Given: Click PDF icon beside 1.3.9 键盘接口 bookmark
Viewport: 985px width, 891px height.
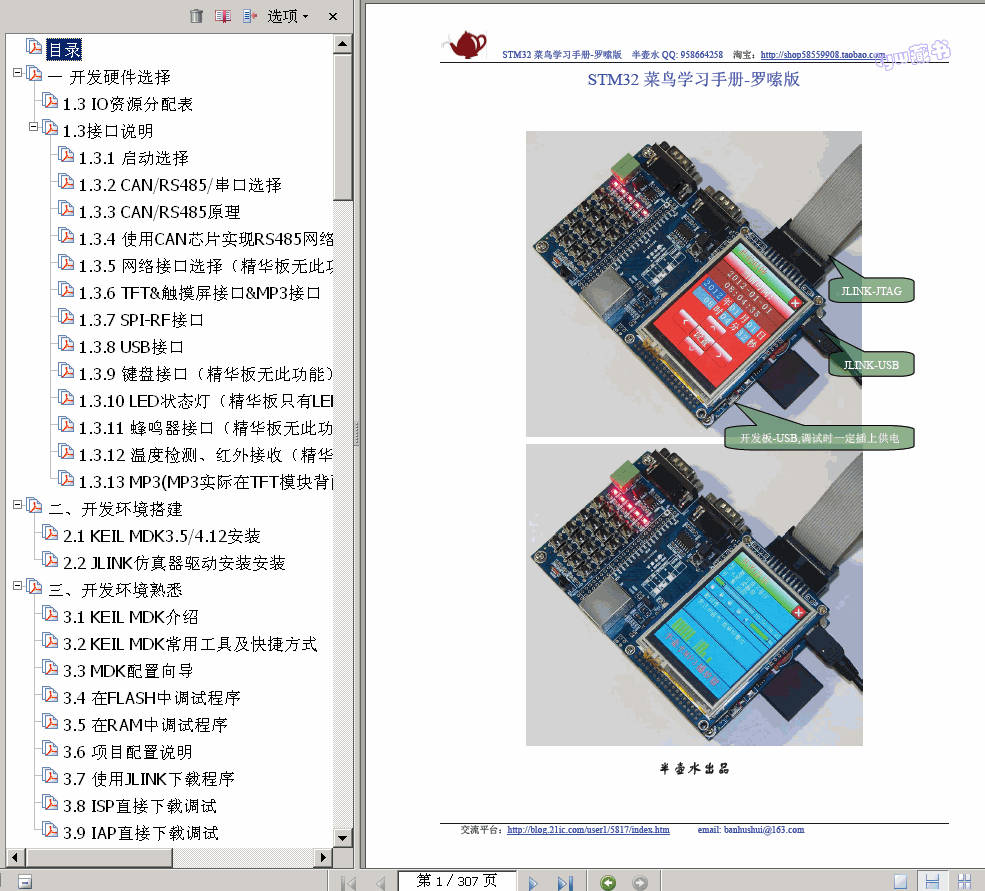Looking at the screenshot, I should click(x=66, y=371).
